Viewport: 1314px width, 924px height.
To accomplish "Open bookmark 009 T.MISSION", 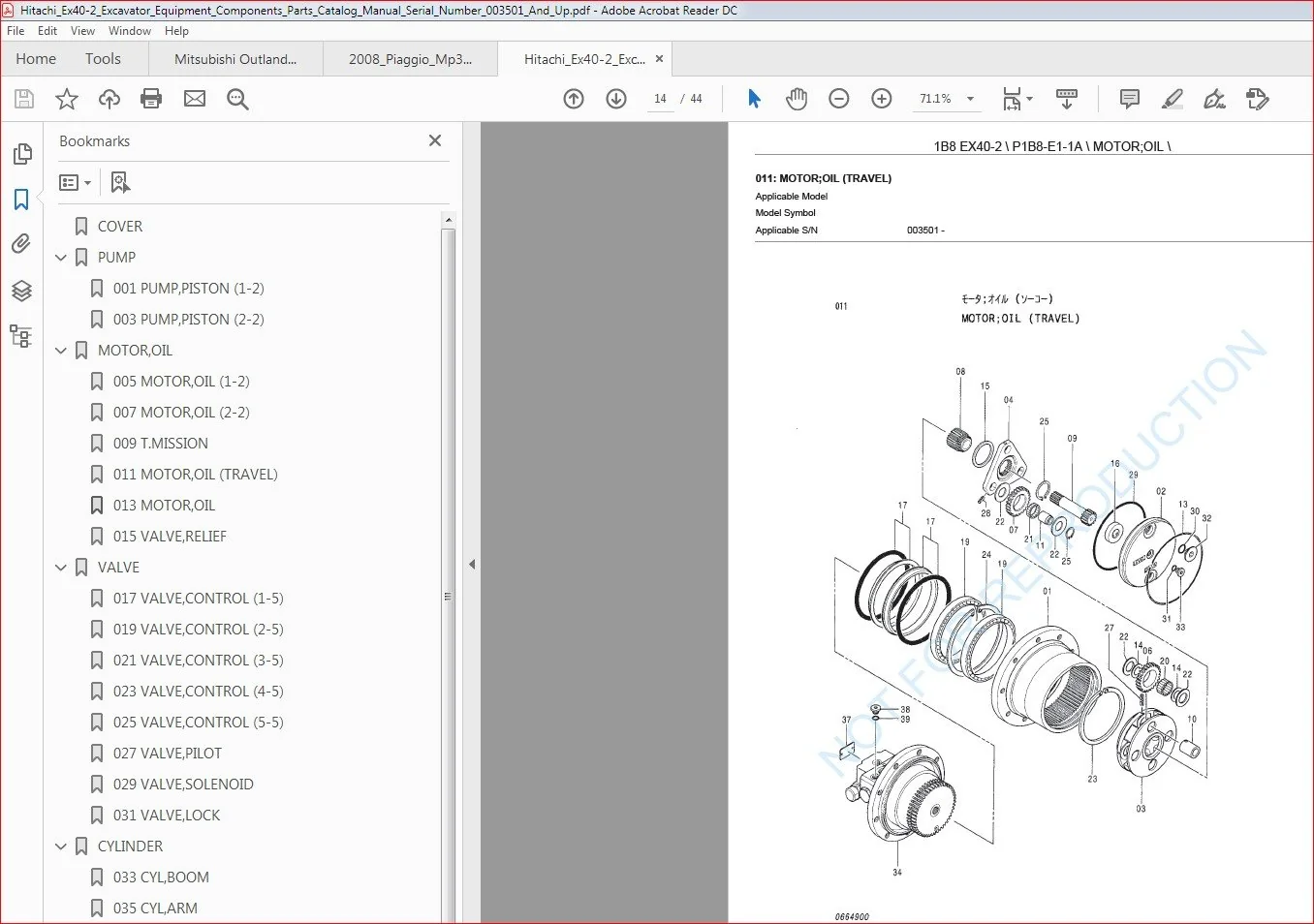I will 161,444.
